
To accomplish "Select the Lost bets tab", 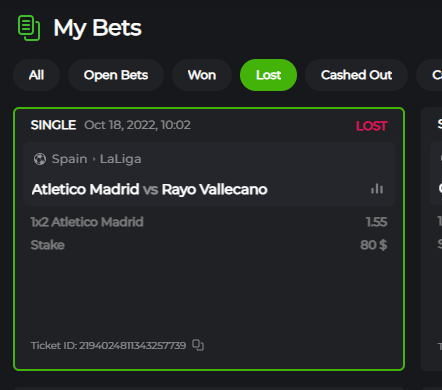I will coord(268,75).
